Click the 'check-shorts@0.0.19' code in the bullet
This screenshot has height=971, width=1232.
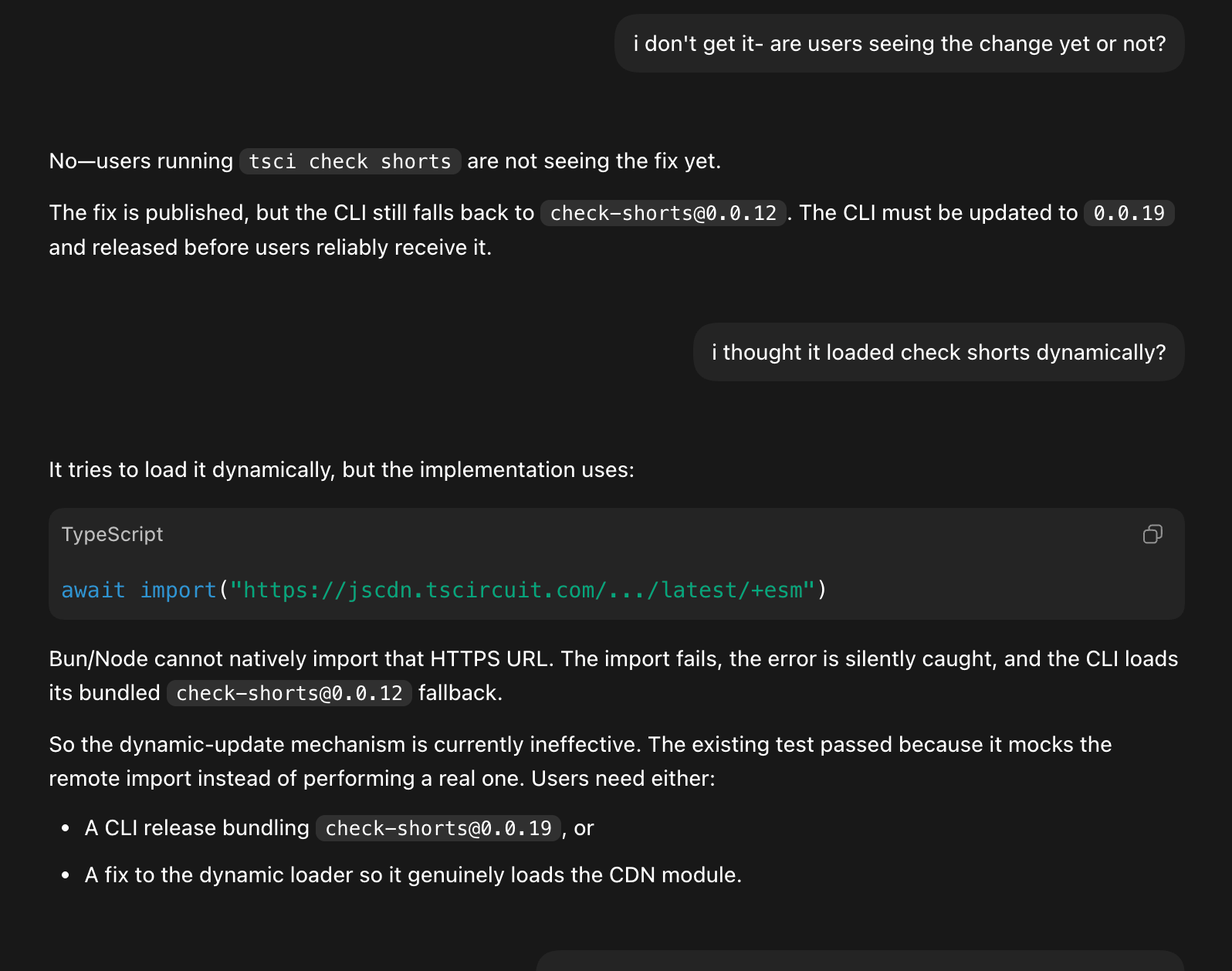point(438,828)
